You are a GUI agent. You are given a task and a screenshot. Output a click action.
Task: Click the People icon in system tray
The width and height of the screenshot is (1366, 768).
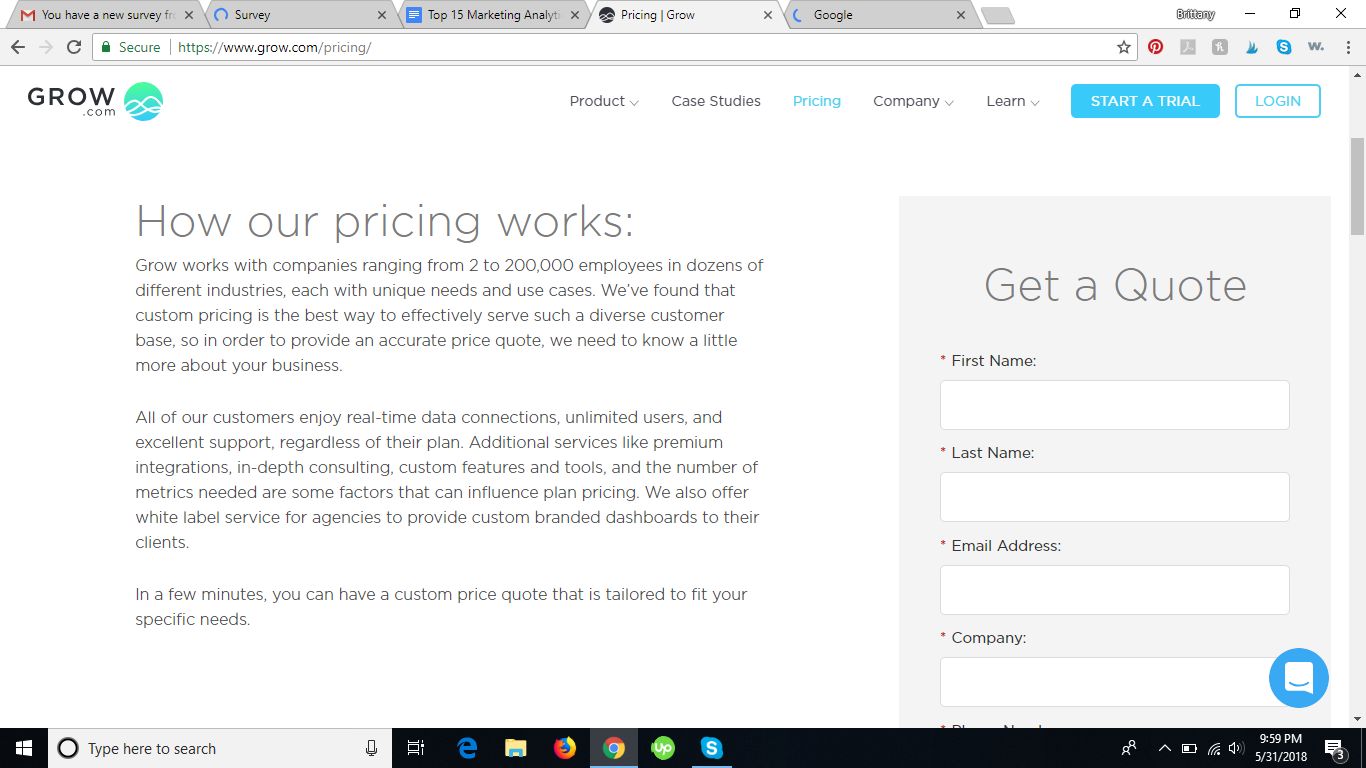1129,747
